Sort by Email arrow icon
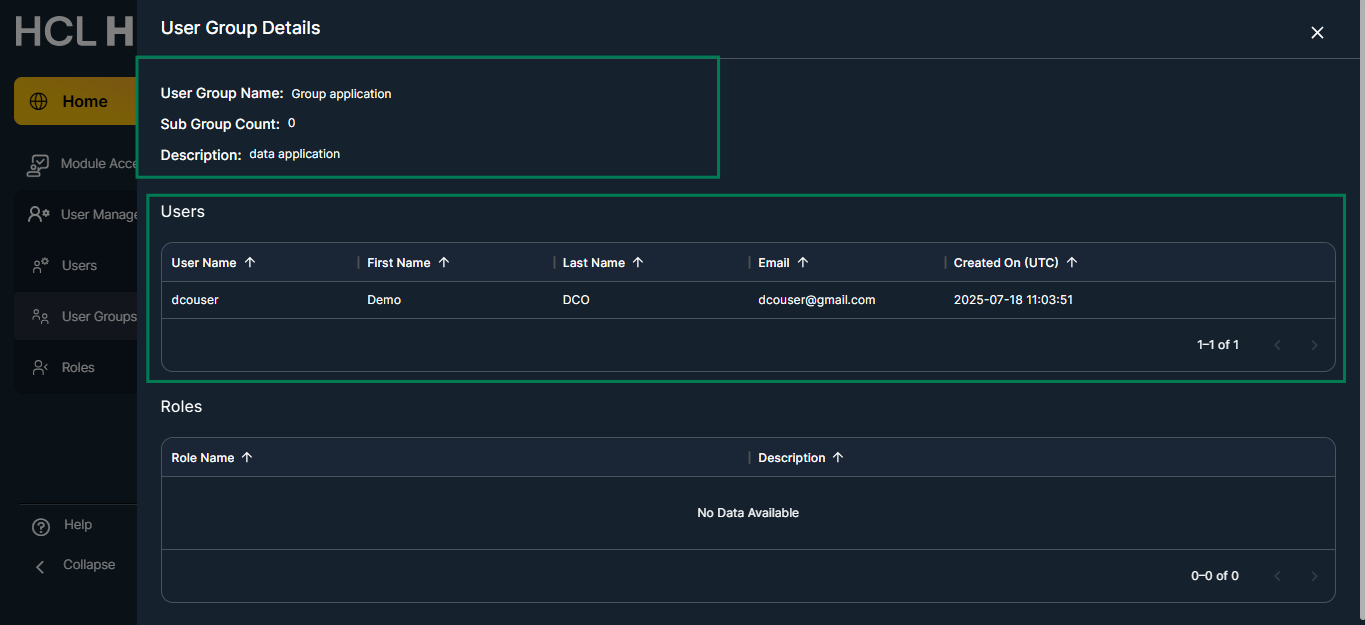This screenshot has height=625, width=1365. pyautogui.click(x=803, y=262)
